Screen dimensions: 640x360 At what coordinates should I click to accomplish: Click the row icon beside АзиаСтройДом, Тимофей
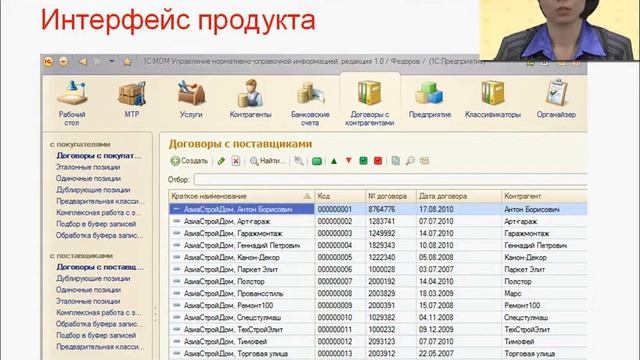tap(177, 341)
